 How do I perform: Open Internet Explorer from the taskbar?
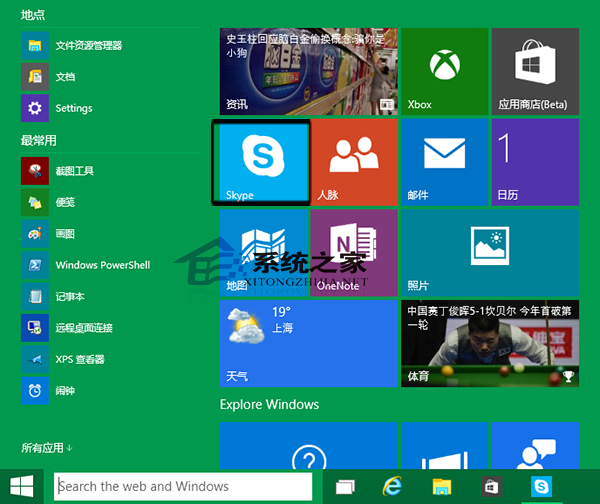click(x=393, y=487)
